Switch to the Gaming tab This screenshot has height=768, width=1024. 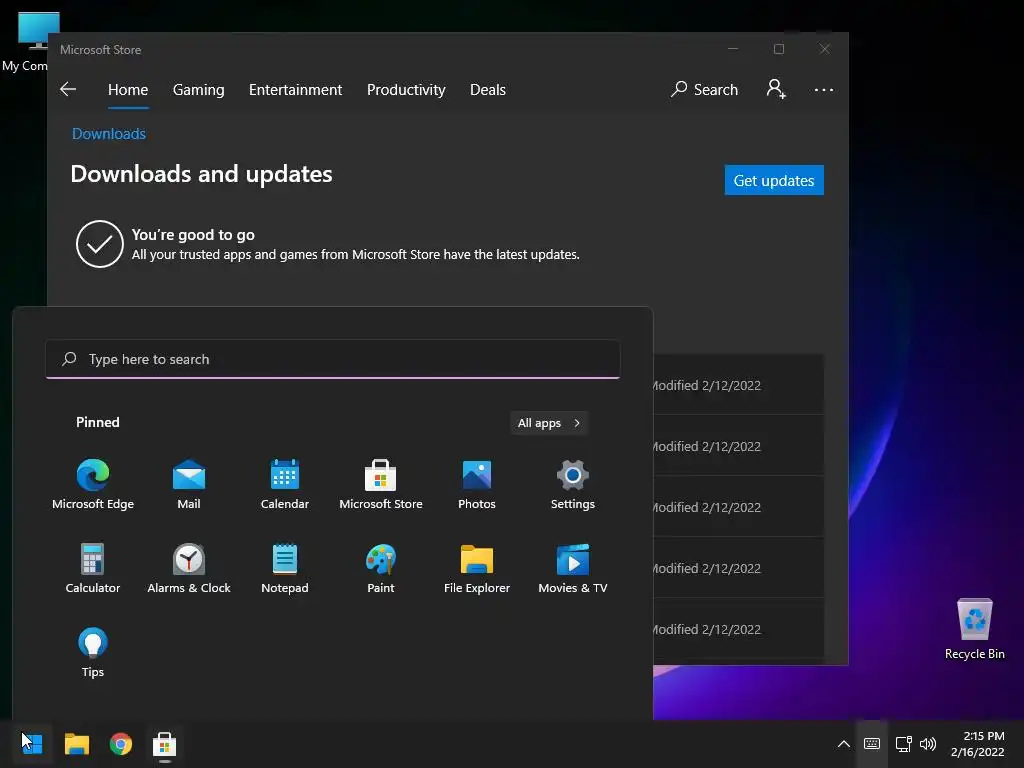pos(199,89)
